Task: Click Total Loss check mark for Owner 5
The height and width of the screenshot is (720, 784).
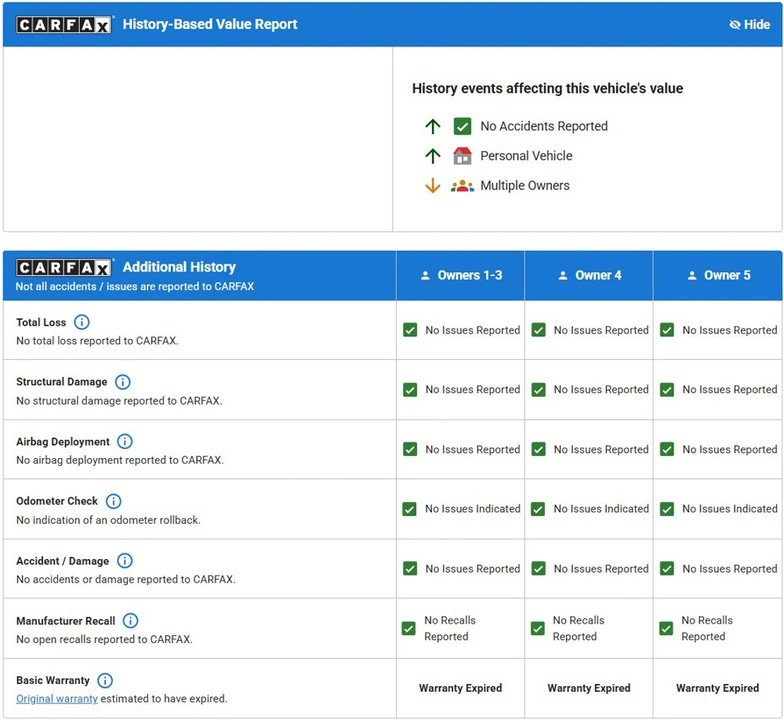Action: [x=667, y=330]
